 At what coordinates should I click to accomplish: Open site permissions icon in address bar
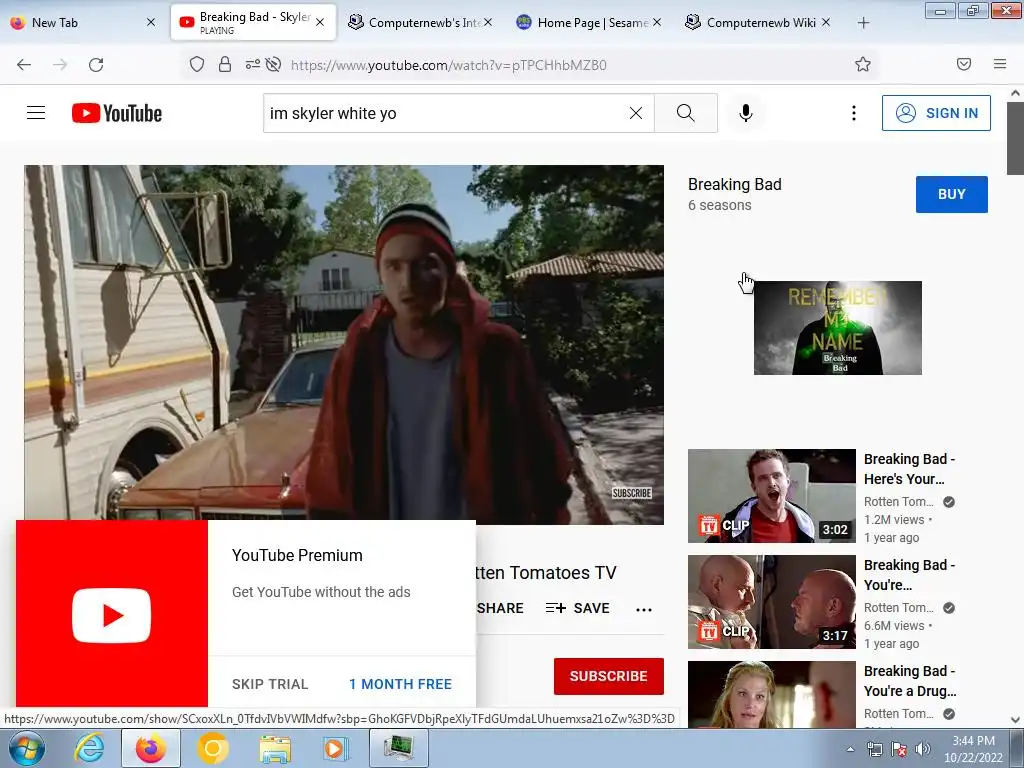(x=252, y=65)
